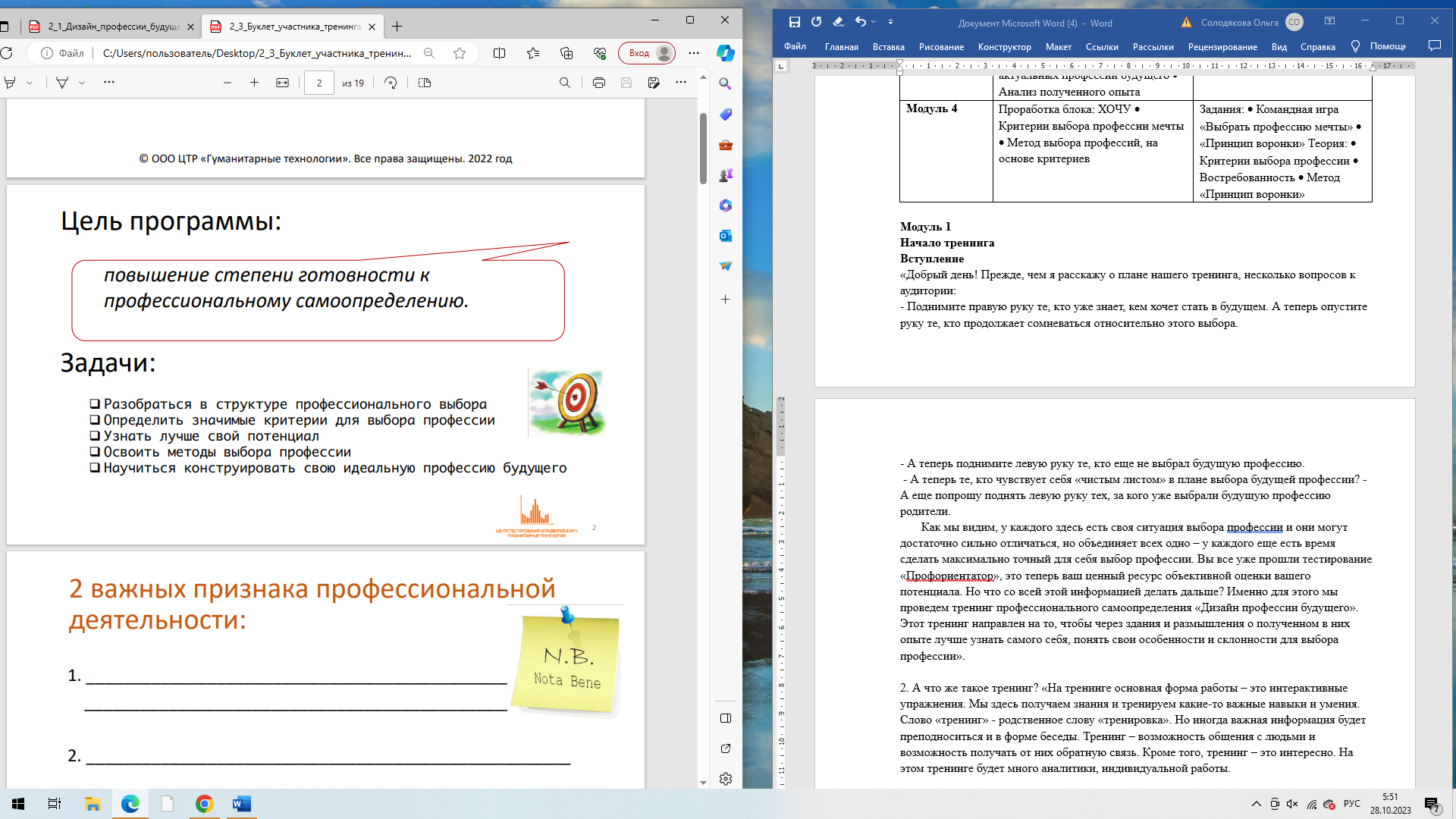The width and height of the screenshot is (1456, 819).
Task: Open Edge Settings and more menu
Action: 694,53
